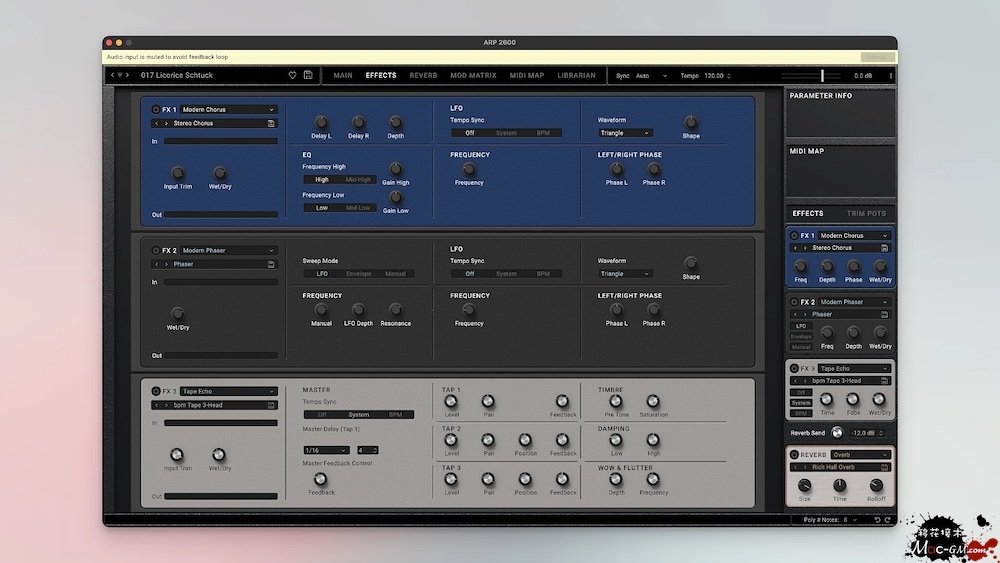The image size is (1000, 563).
Task: Open the Poly # Notes dropdown
Action: pyautogui.click(x=850, y=520)
